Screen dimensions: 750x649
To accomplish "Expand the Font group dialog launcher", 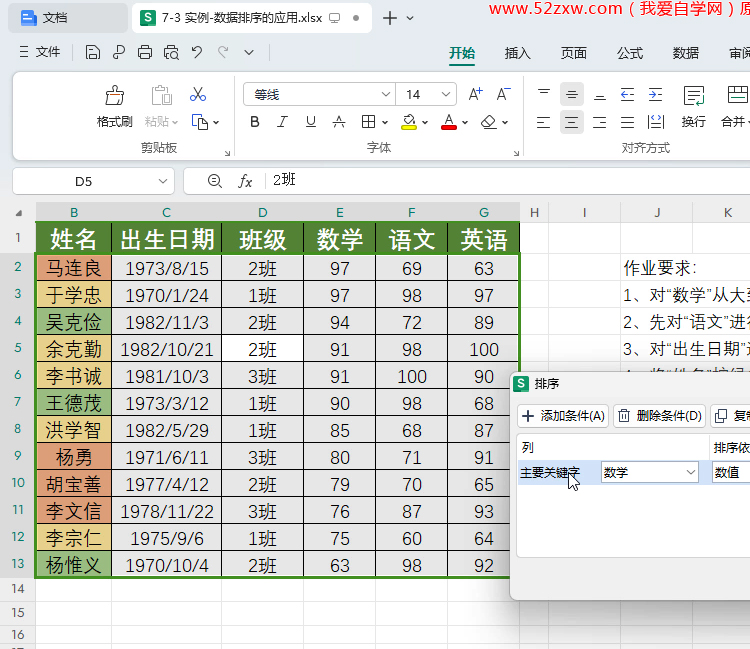I will click(517, 154).
